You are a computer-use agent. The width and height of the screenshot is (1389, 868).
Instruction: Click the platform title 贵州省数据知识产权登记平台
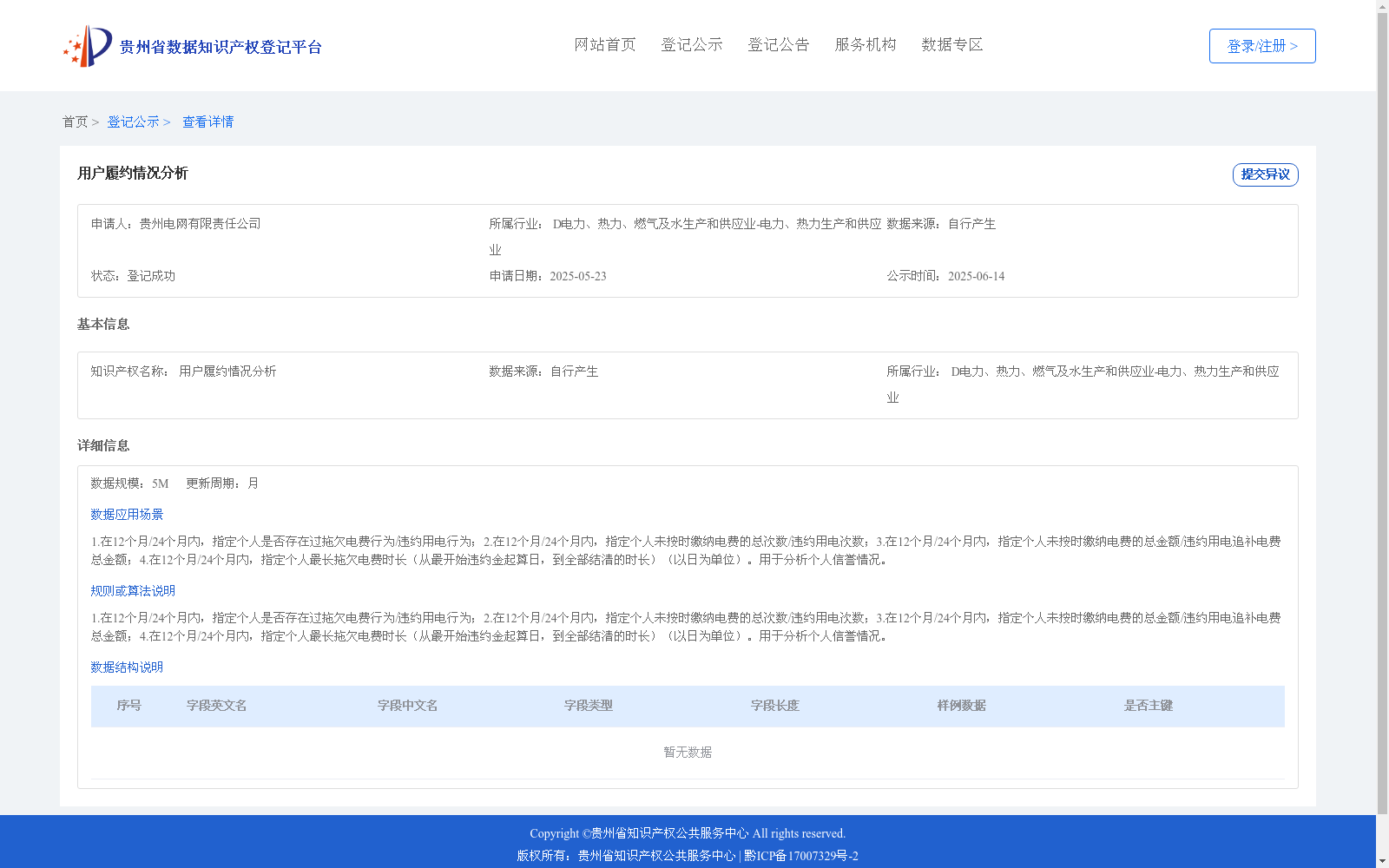[x=221, y=47]
